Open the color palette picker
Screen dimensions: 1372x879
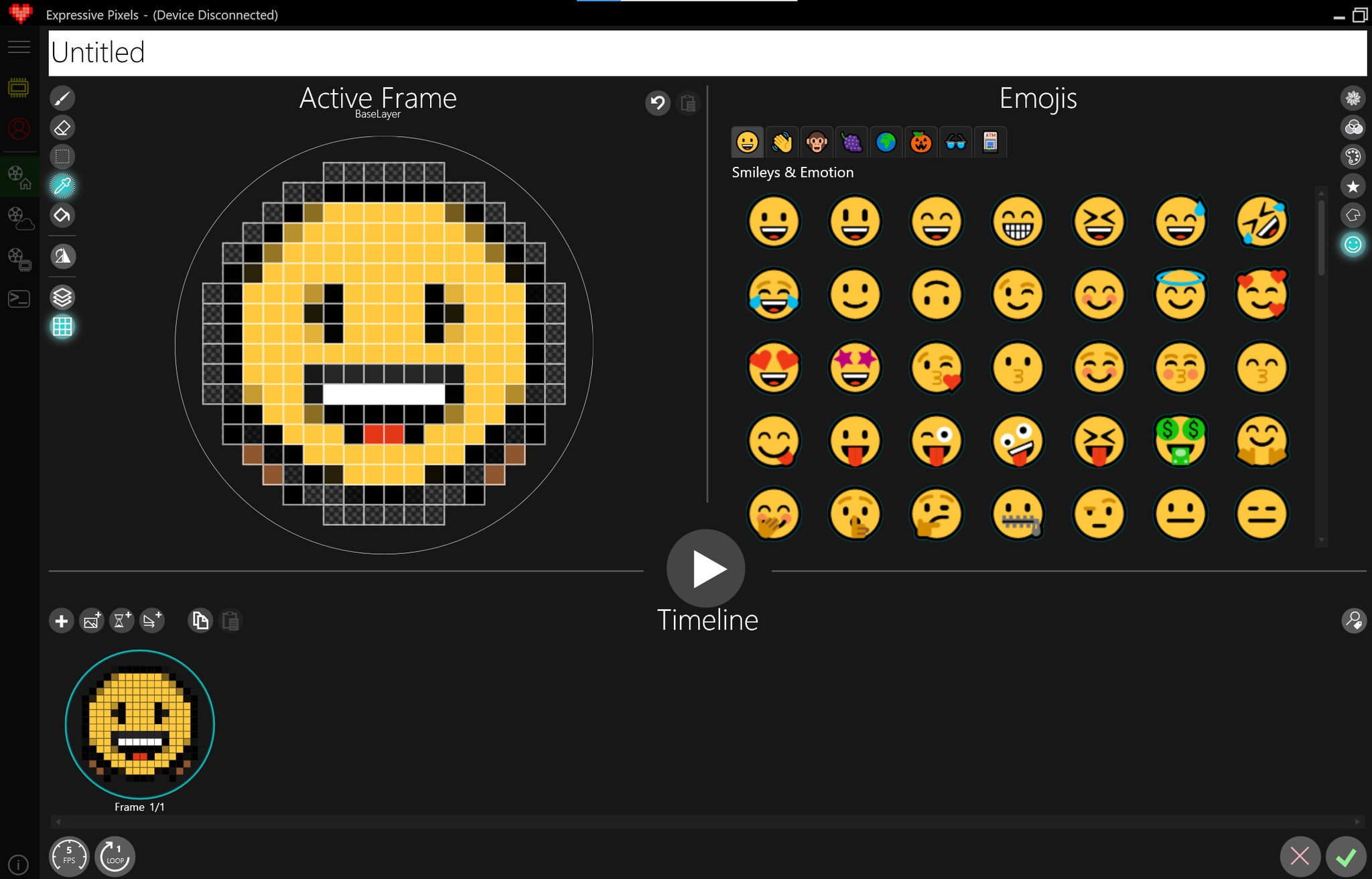pyautogui.click(x=1353, y=157)
